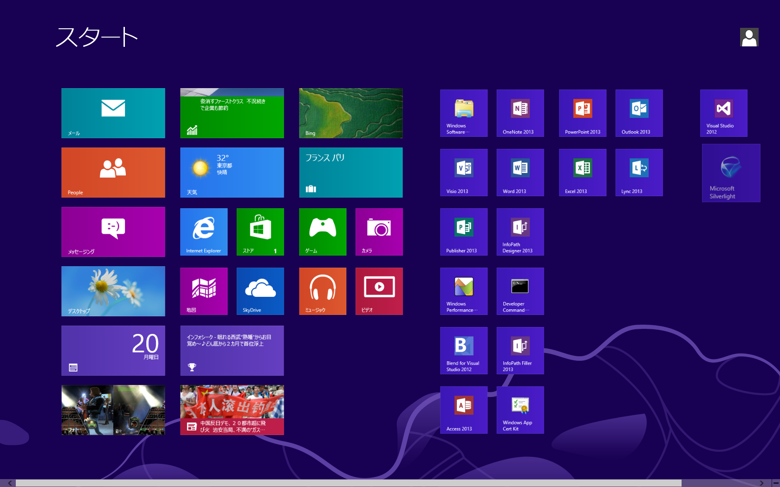Open the Music (ミュージック) headphones tile
Screen dimensions: 780x487
tap(323, 291)
